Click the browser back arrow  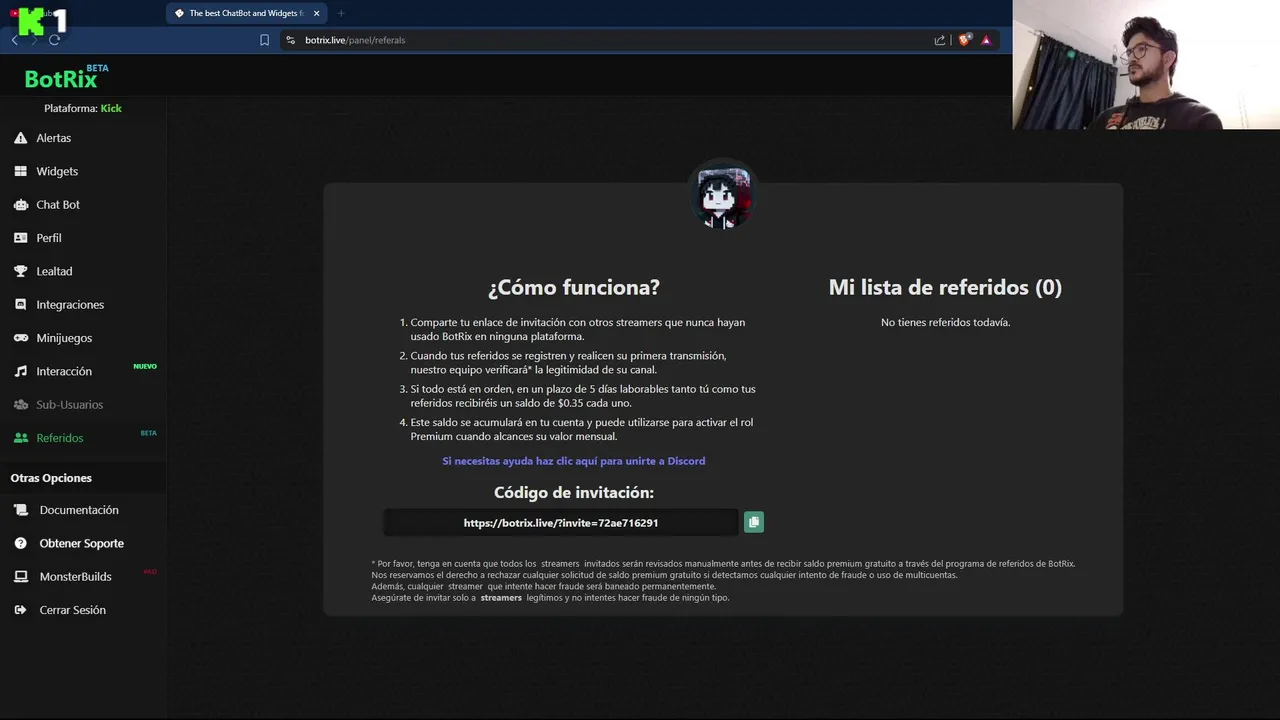coord(15,40)
